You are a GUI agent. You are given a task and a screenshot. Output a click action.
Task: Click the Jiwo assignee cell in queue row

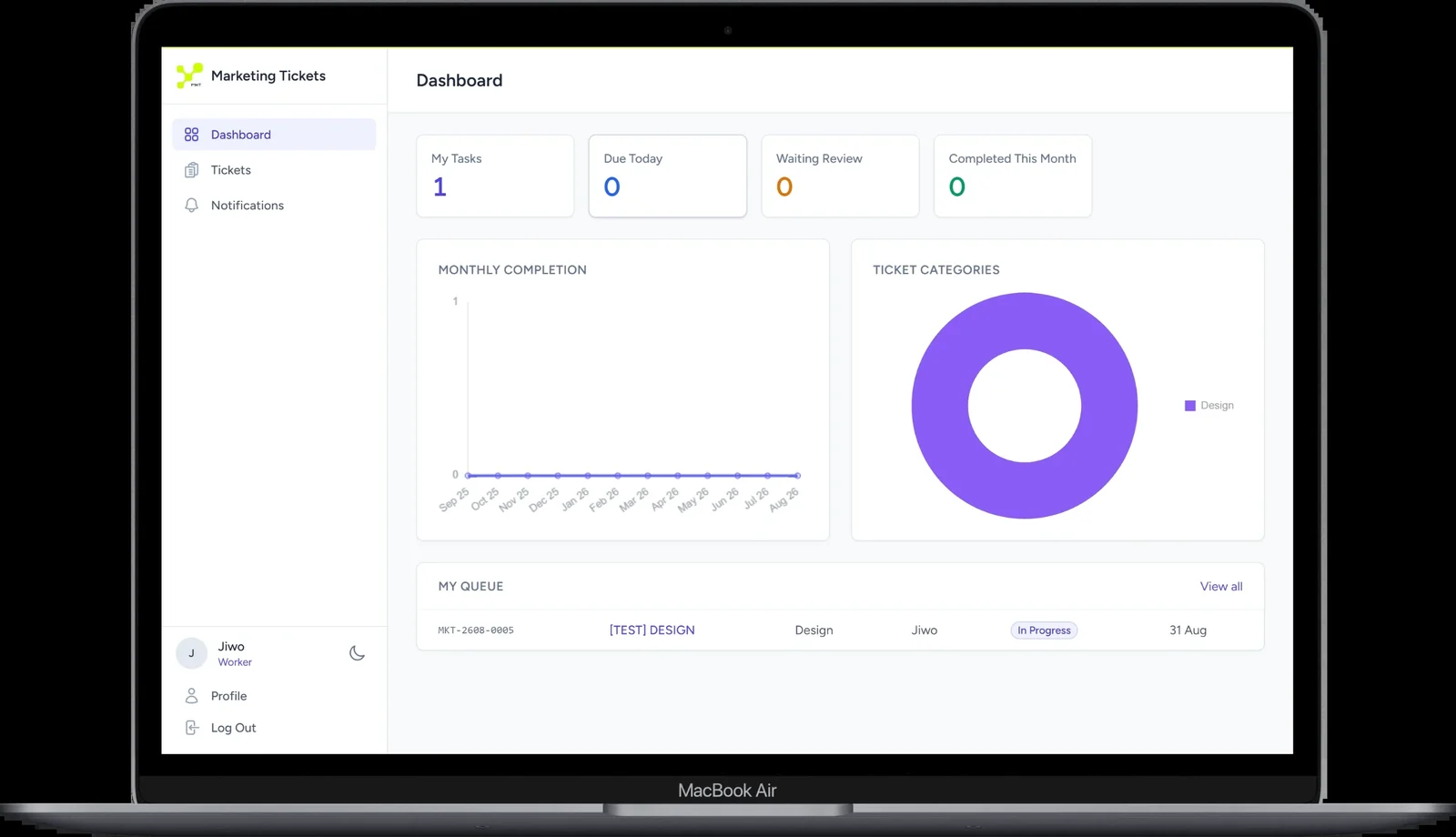point(925,630)
